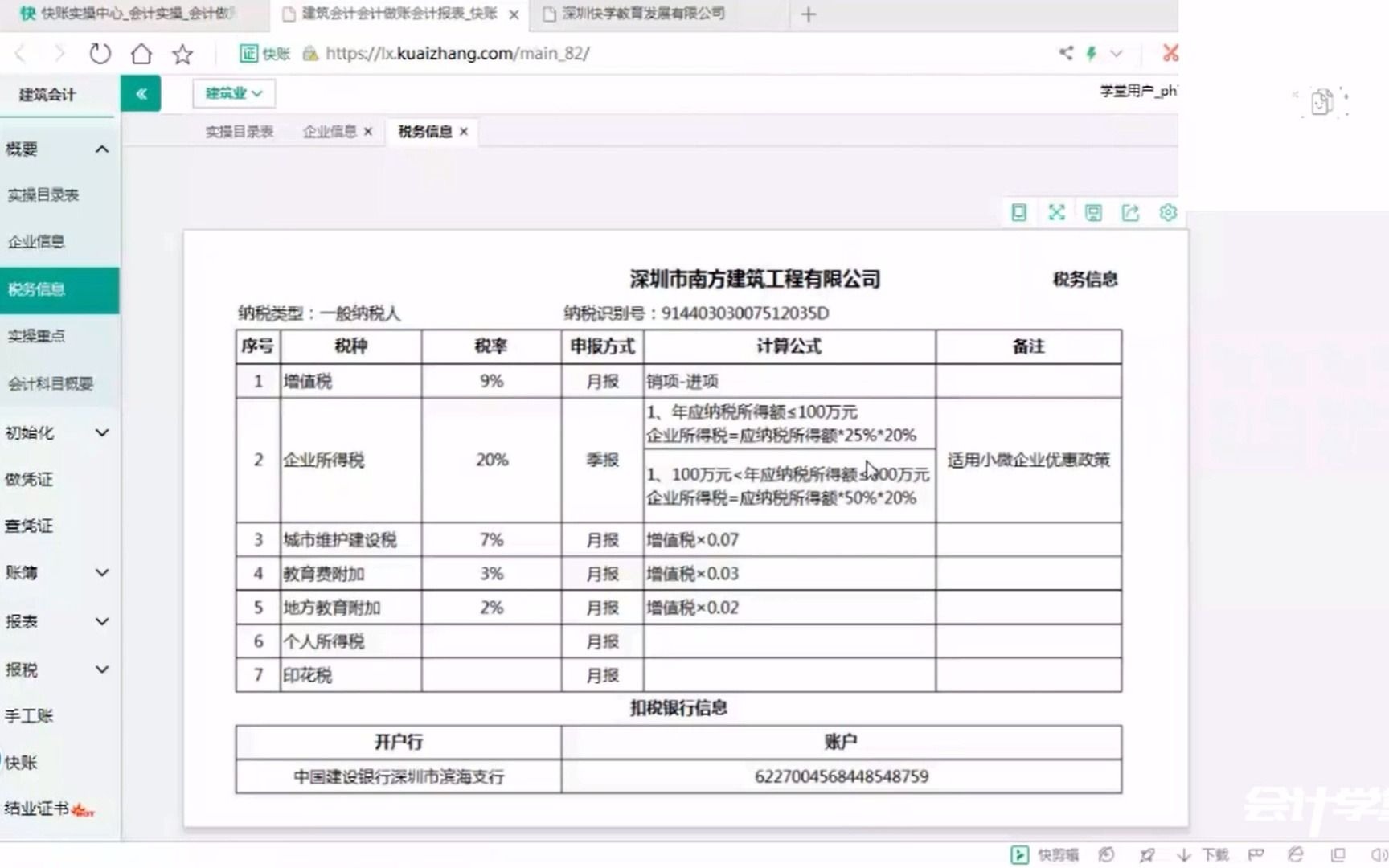Go to browser home page icon
1389x868 pixels.
point(141,54)
